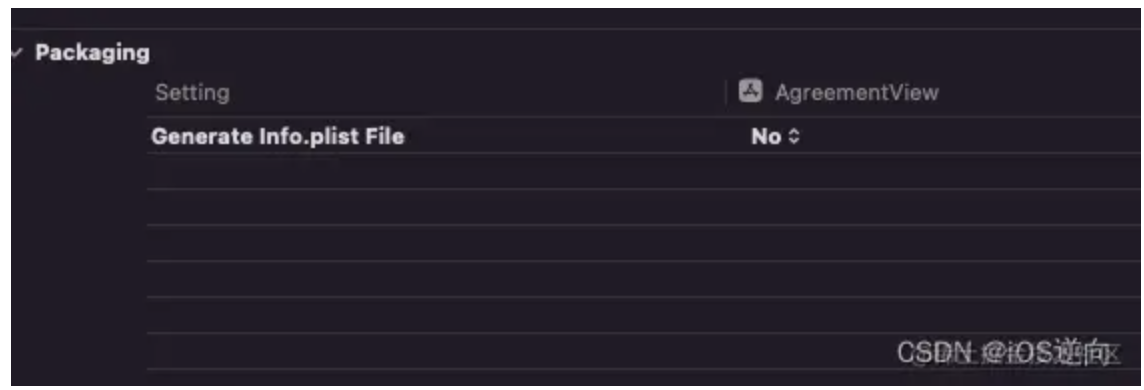Screen dimensions: 1144x390
Task: Click blank space right of the No value
Action: pyautogui.click(x=970, y=136)
